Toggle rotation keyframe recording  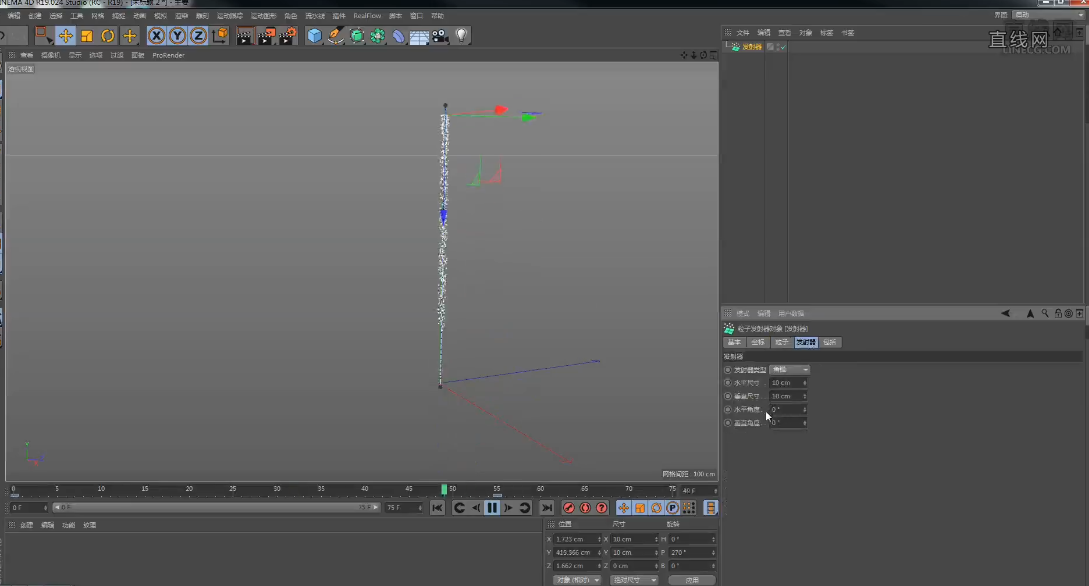coord(656,508)
